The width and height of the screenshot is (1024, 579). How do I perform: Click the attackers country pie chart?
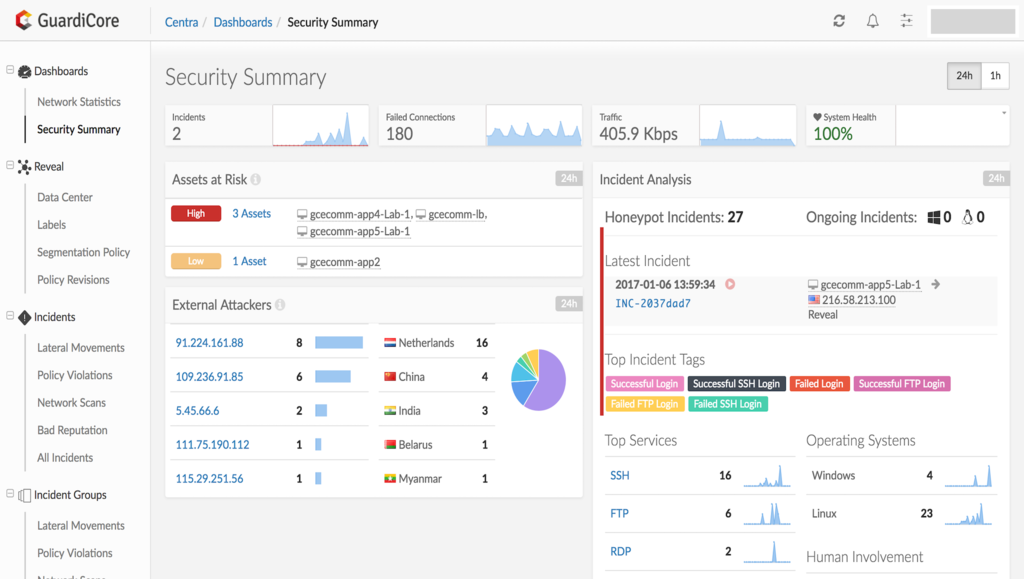[x=538, y=380]
